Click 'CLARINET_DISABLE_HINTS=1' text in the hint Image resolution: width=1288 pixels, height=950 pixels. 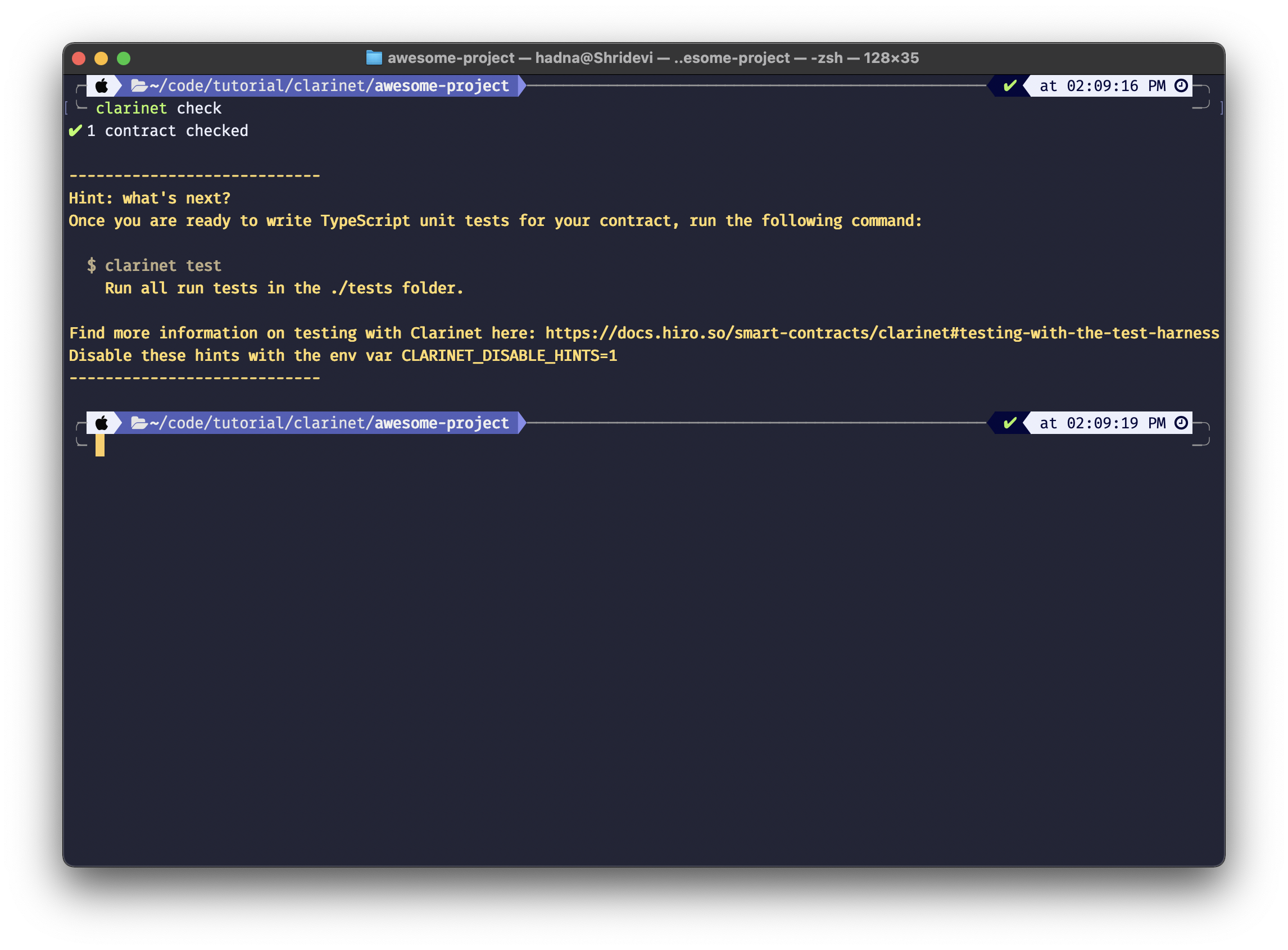509,355
